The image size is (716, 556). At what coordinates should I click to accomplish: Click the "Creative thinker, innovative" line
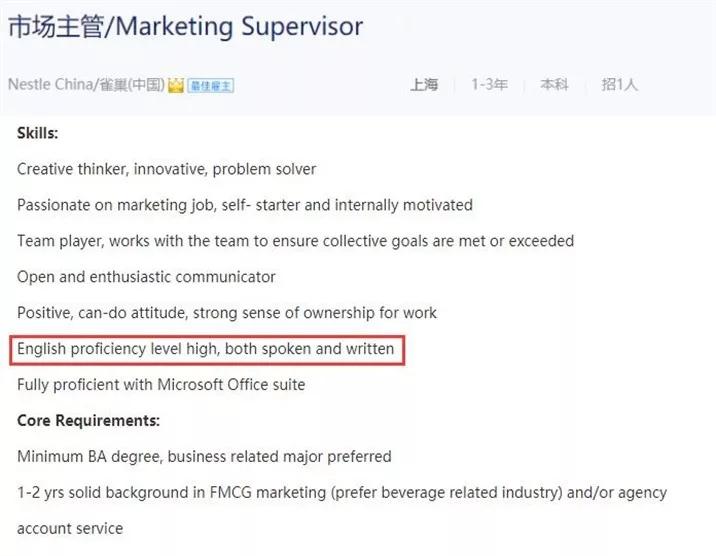pyautogui.click(x=166, y=169)
